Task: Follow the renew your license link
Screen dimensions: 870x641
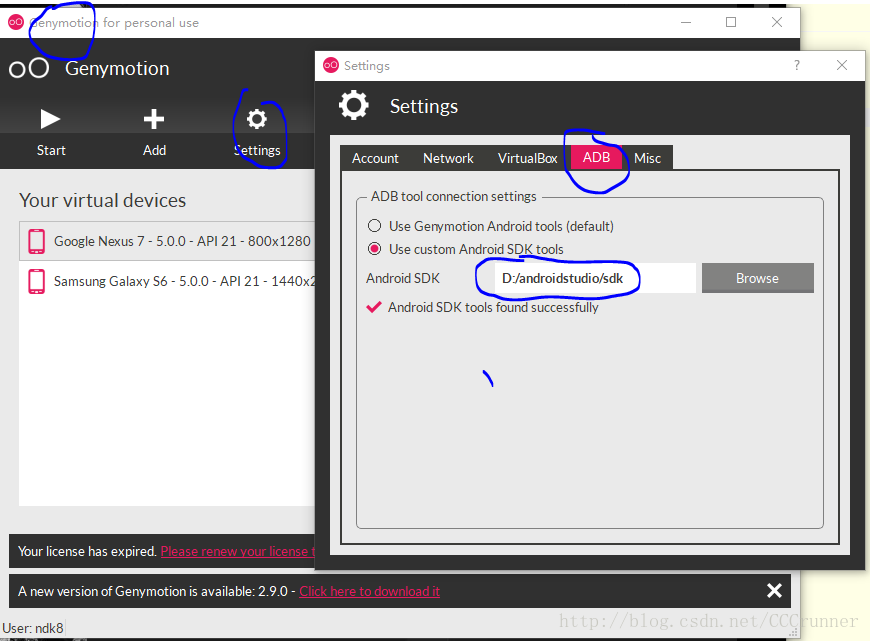Action: coord(237,551)
